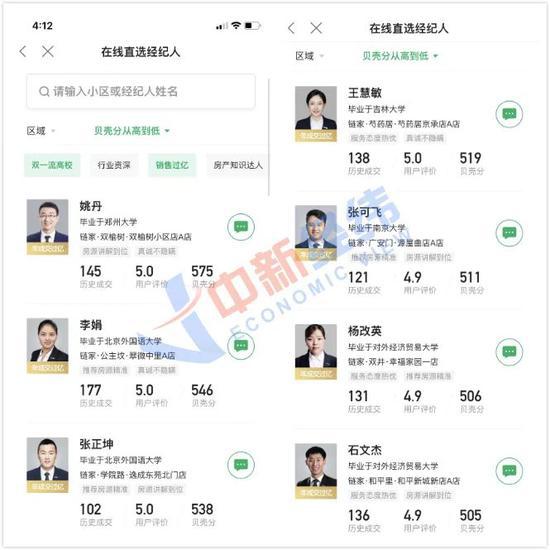Open the right screen's 贝壳分从高到低 sort menu
Viewport: 550px width, 550px height.
click(x=400, y=56)
